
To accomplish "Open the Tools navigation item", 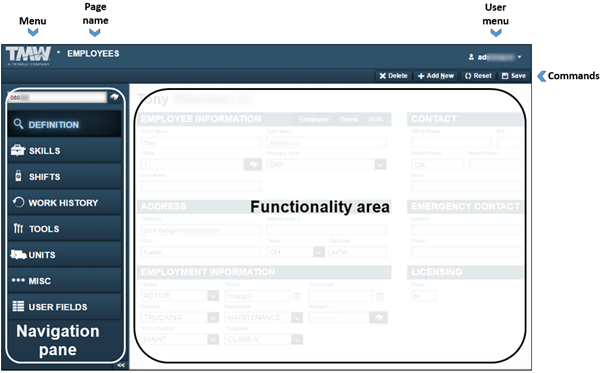I will 64,229.
